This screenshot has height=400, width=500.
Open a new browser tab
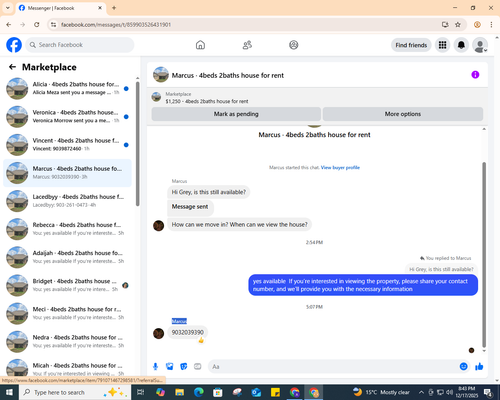pos(114,8)
